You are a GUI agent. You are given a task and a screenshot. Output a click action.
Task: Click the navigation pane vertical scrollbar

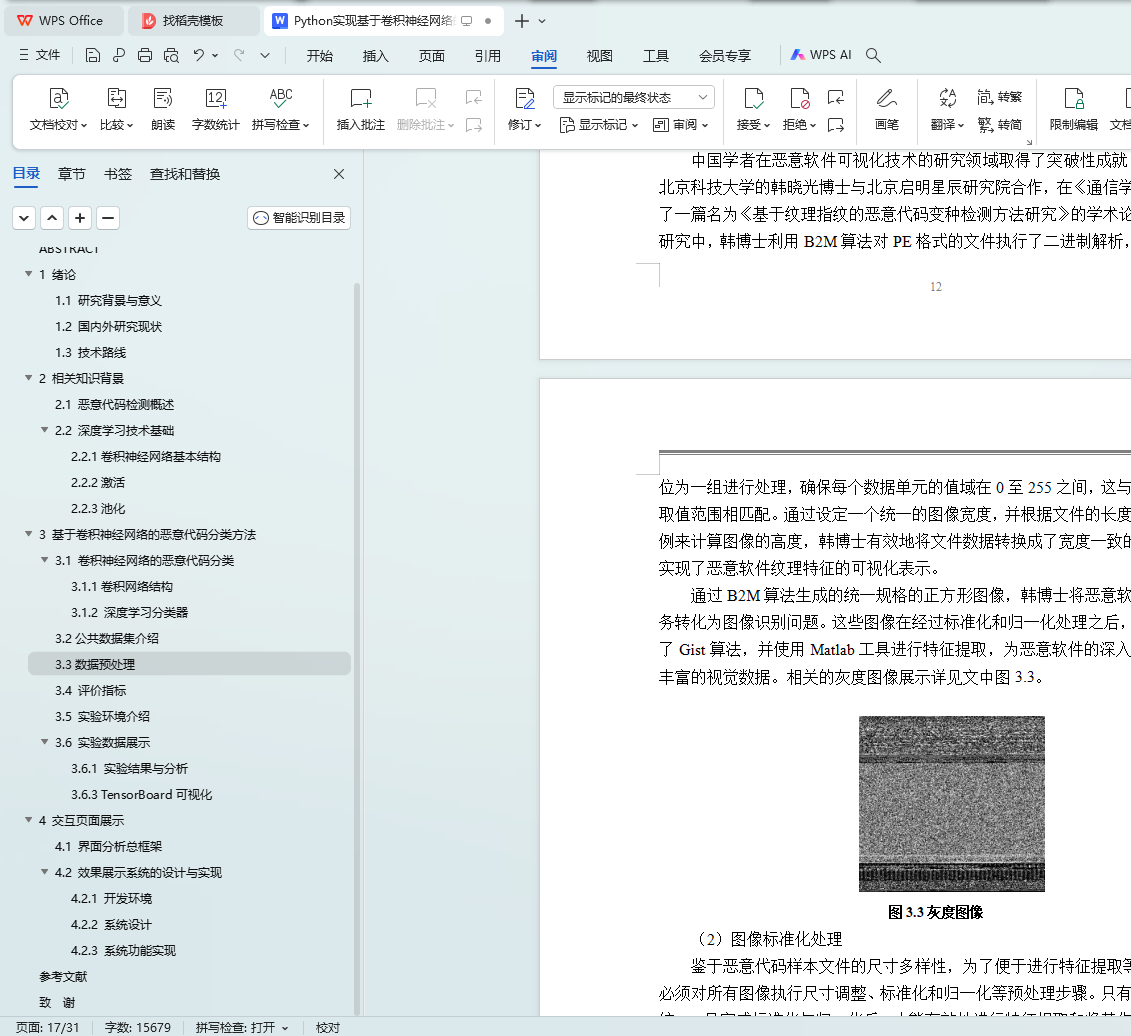pyautogui.click(x=357, y=648)
